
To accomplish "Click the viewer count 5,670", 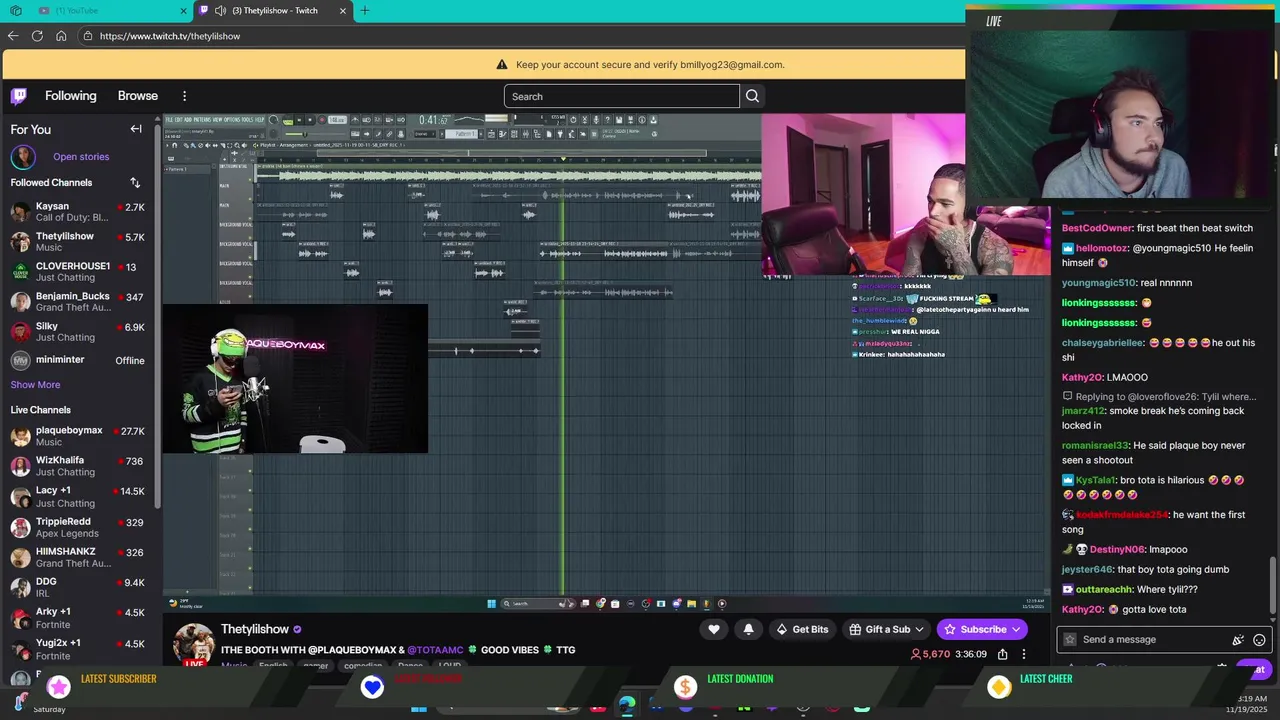I will coord(929,654).
